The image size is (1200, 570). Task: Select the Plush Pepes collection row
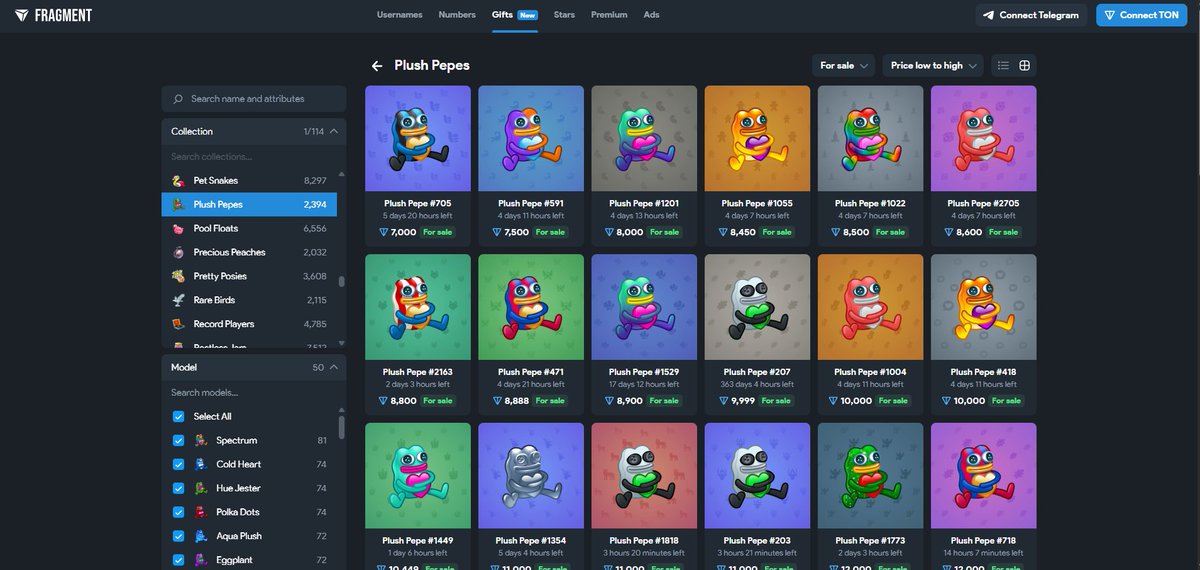[x=249, y=205]
